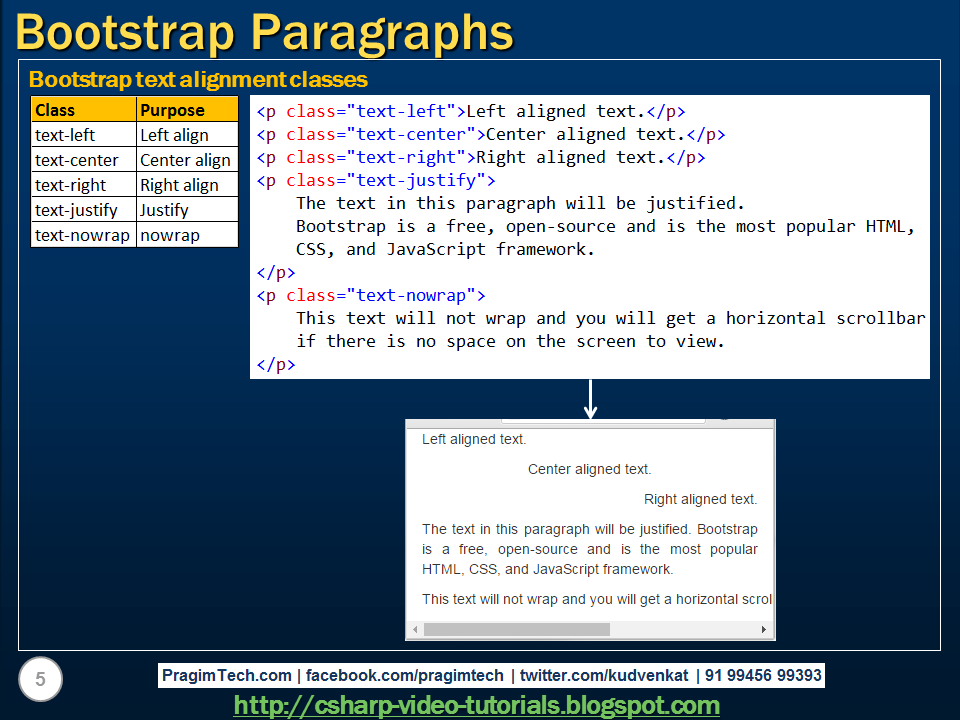Click the left arrow on the horizontal scrollbar

pyautogui.click(x=415, y=629)
